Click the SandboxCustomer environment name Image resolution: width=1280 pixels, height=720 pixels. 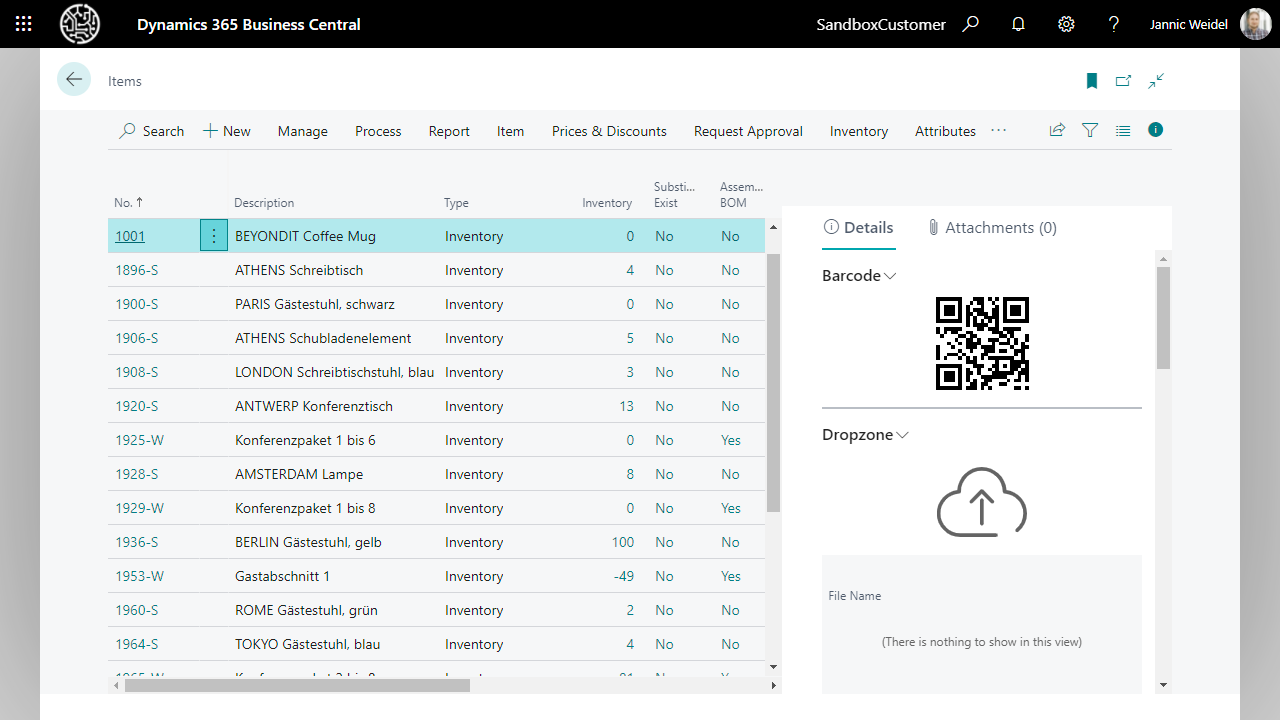point(881,24)
